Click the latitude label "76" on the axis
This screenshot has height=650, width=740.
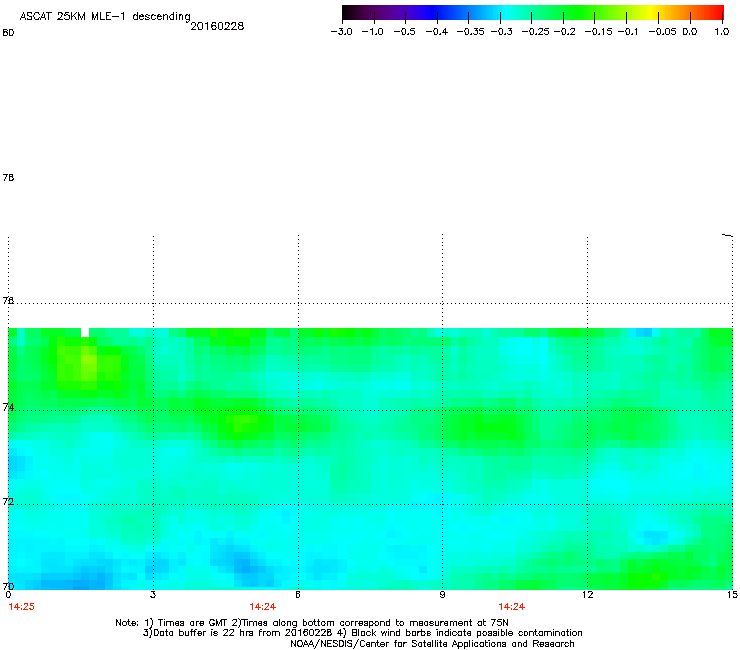point(8,300)
